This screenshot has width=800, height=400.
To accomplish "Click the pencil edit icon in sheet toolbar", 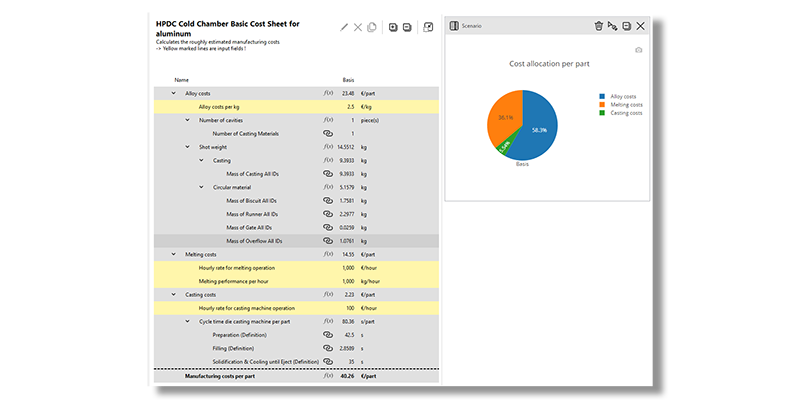I will point(345,26).
